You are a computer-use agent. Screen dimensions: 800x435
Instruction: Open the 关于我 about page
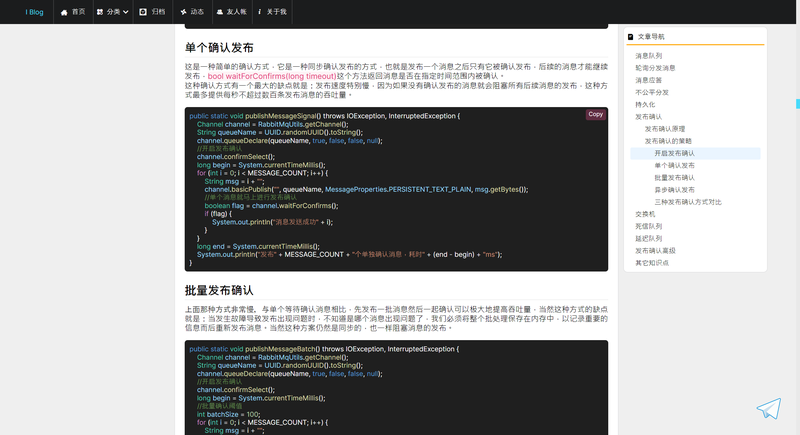pyautogui.click(x=272, y=12)
